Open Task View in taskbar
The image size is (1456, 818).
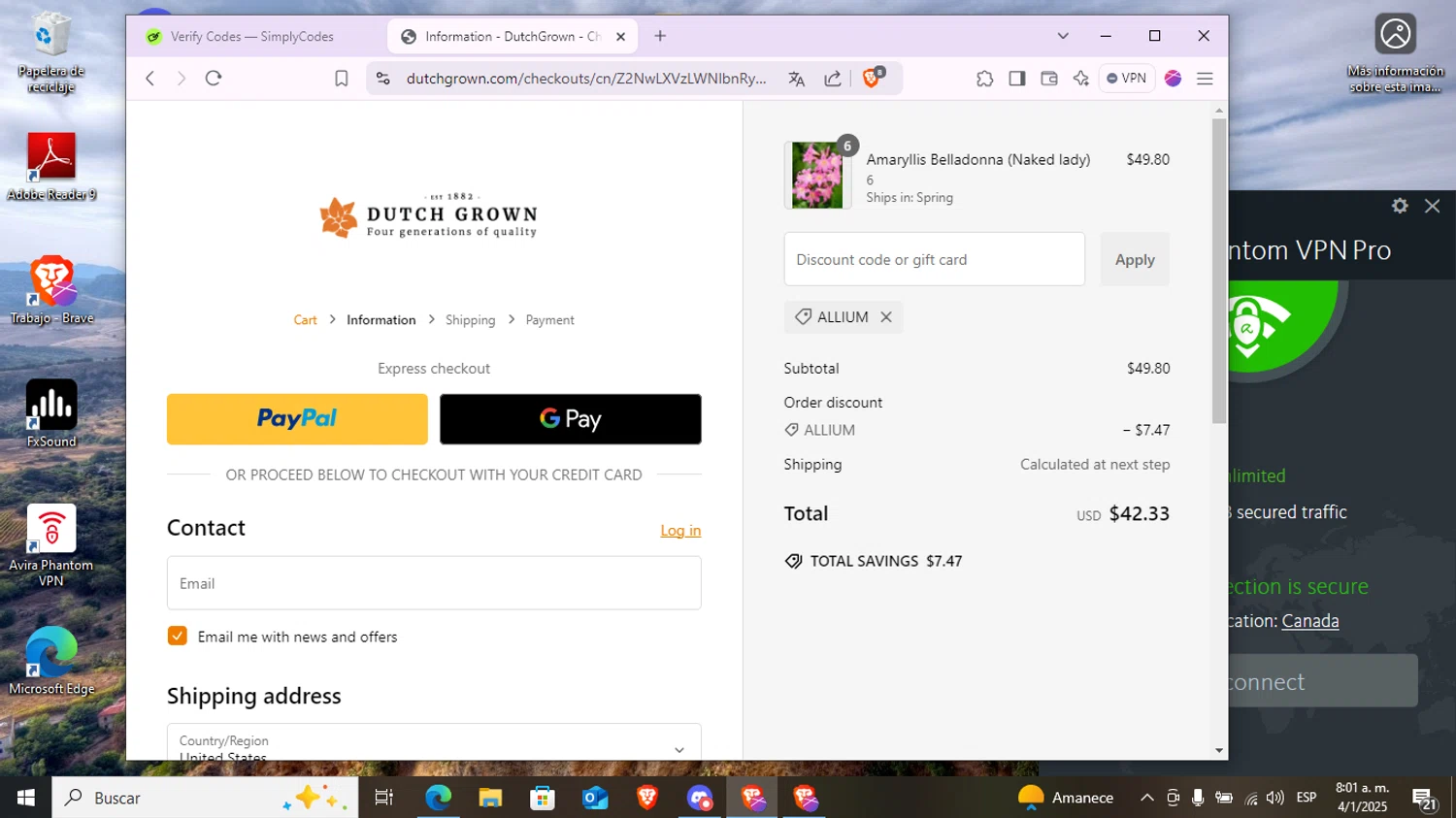(x=384, y=798)
